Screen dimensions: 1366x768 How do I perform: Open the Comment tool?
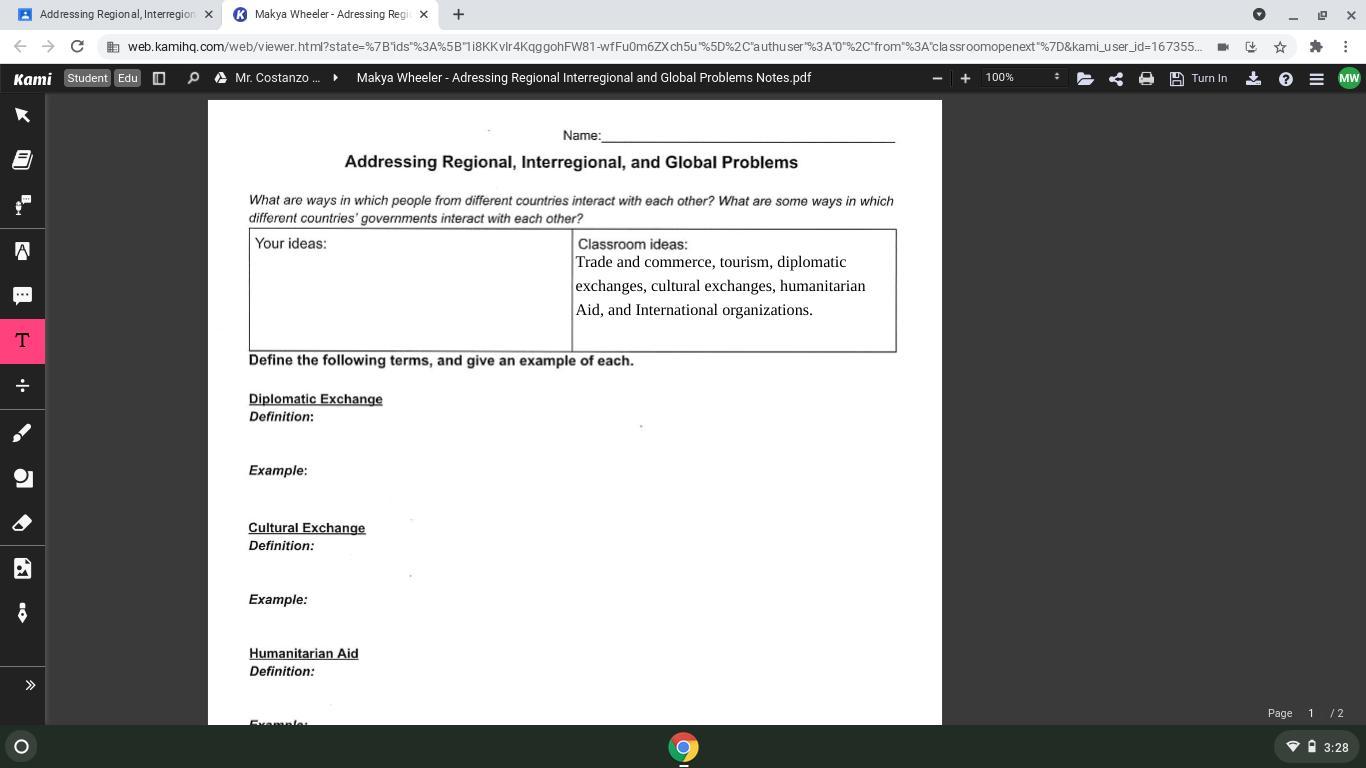pos(22,296)
